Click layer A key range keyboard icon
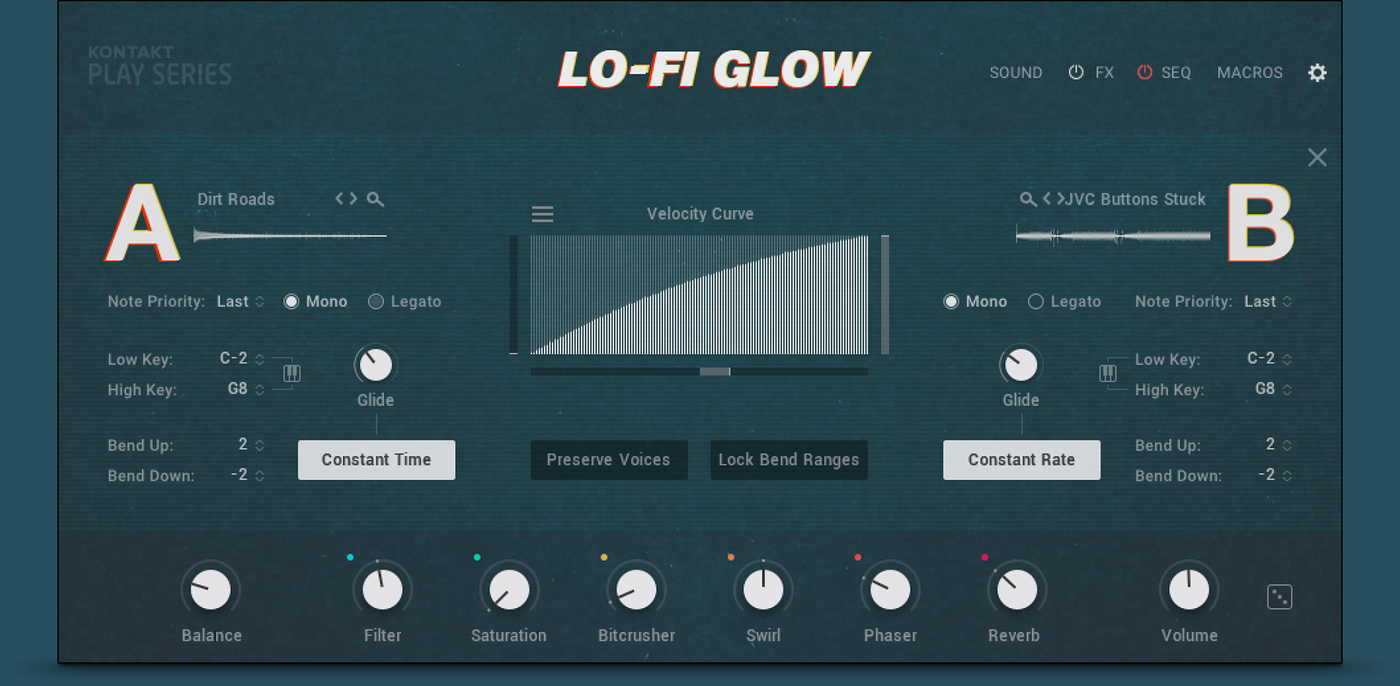This screenshot has width=1400, height=686. click(291, 373)
